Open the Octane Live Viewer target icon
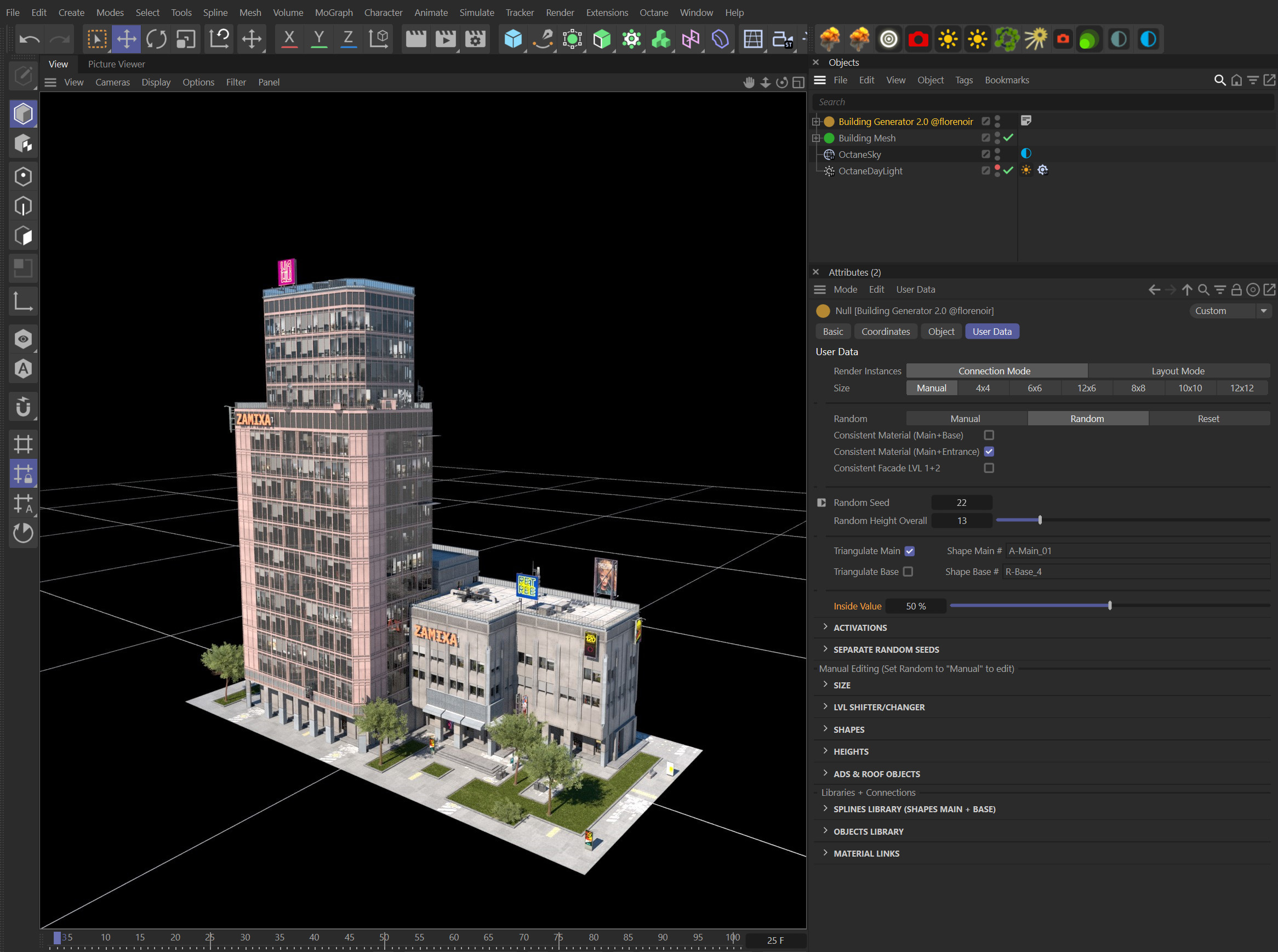Viewport: 1278px width, 952px height. 888,38
